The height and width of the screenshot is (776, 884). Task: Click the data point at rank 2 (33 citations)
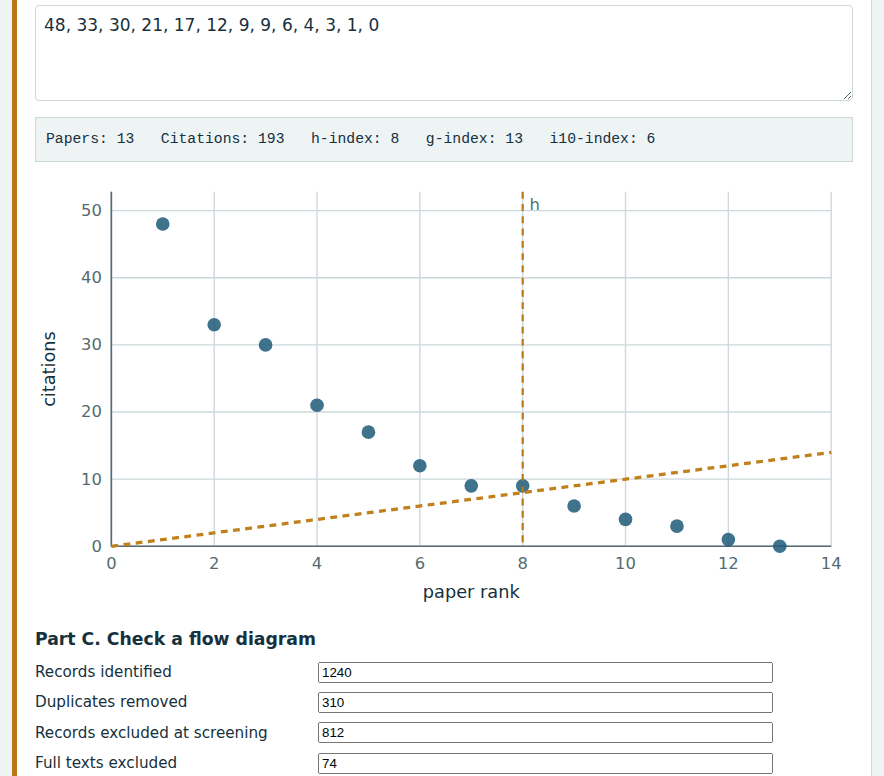point(214,325)
